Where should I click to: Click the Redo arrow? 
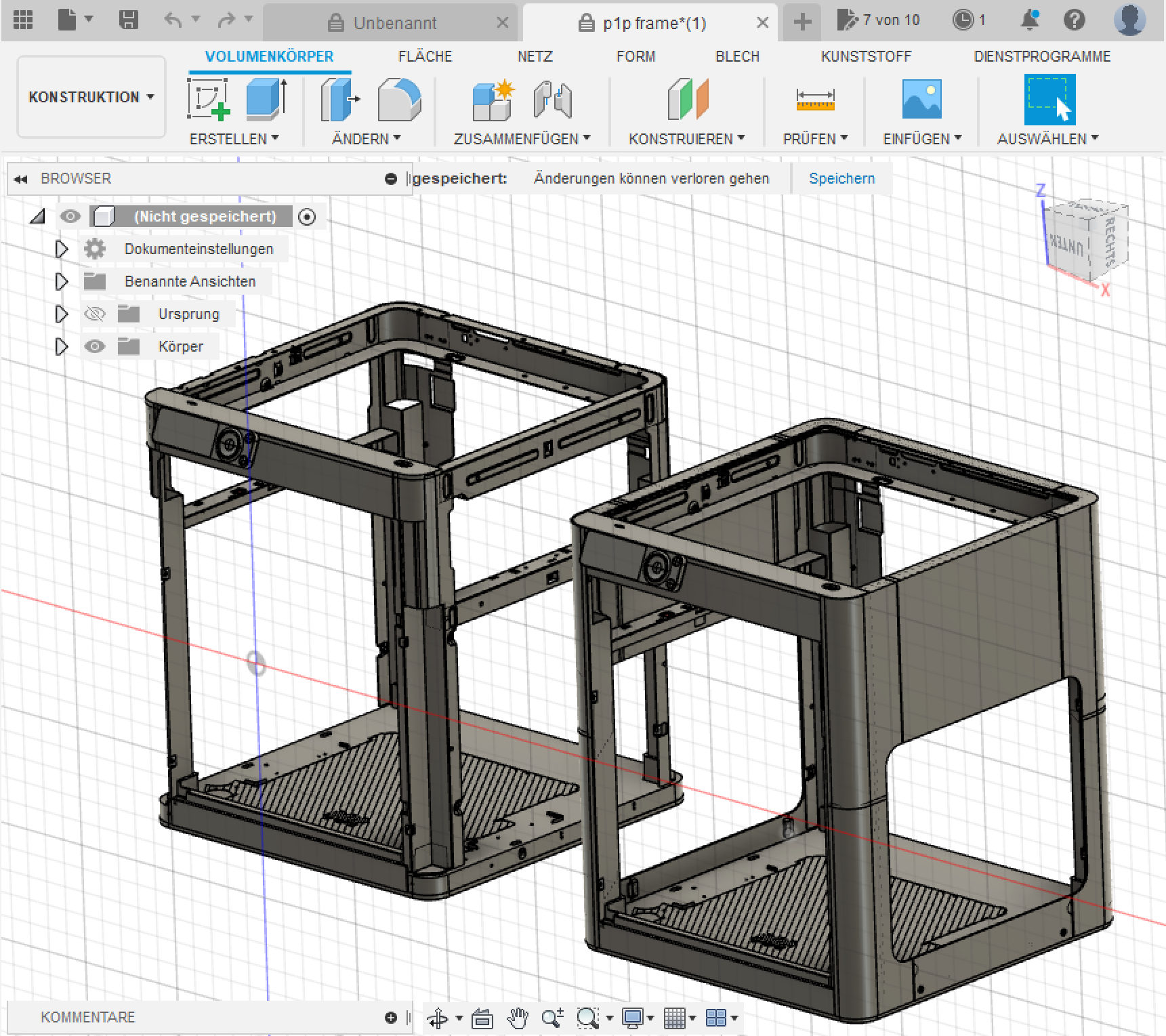pyautogui.click(x=226, y=20)
